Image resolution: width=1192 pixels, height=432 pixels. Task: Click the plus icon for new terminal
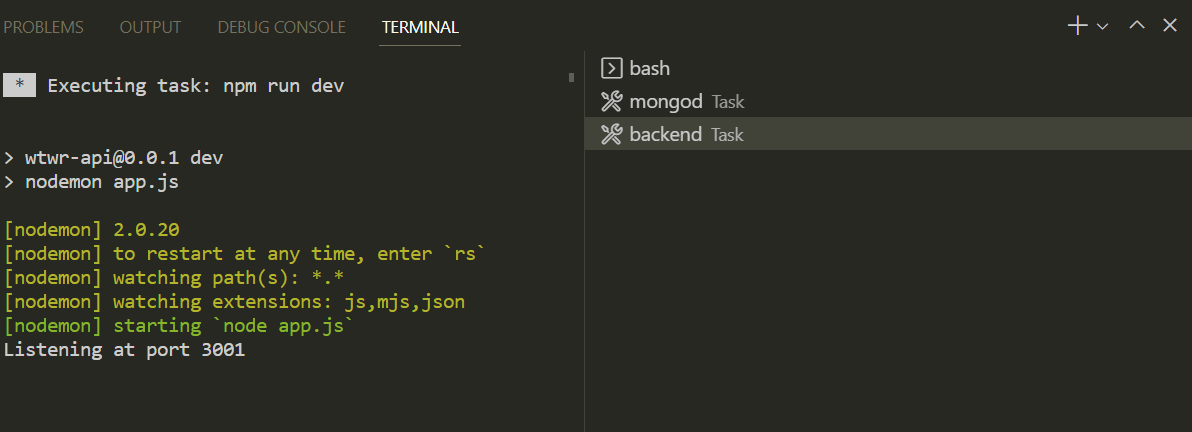pos(1077,26)
